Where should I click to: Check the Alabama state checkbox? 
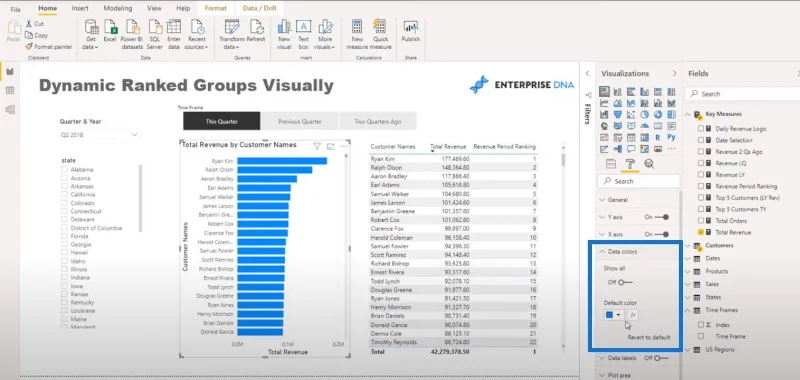(x=64, y=169)
